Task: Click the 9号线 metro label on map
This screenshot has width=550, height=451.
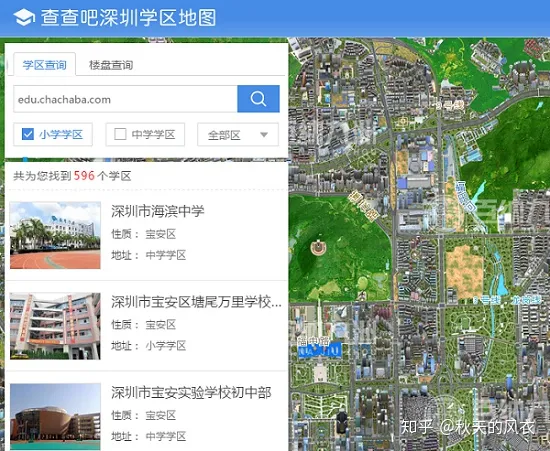Action: pos(450,105)
